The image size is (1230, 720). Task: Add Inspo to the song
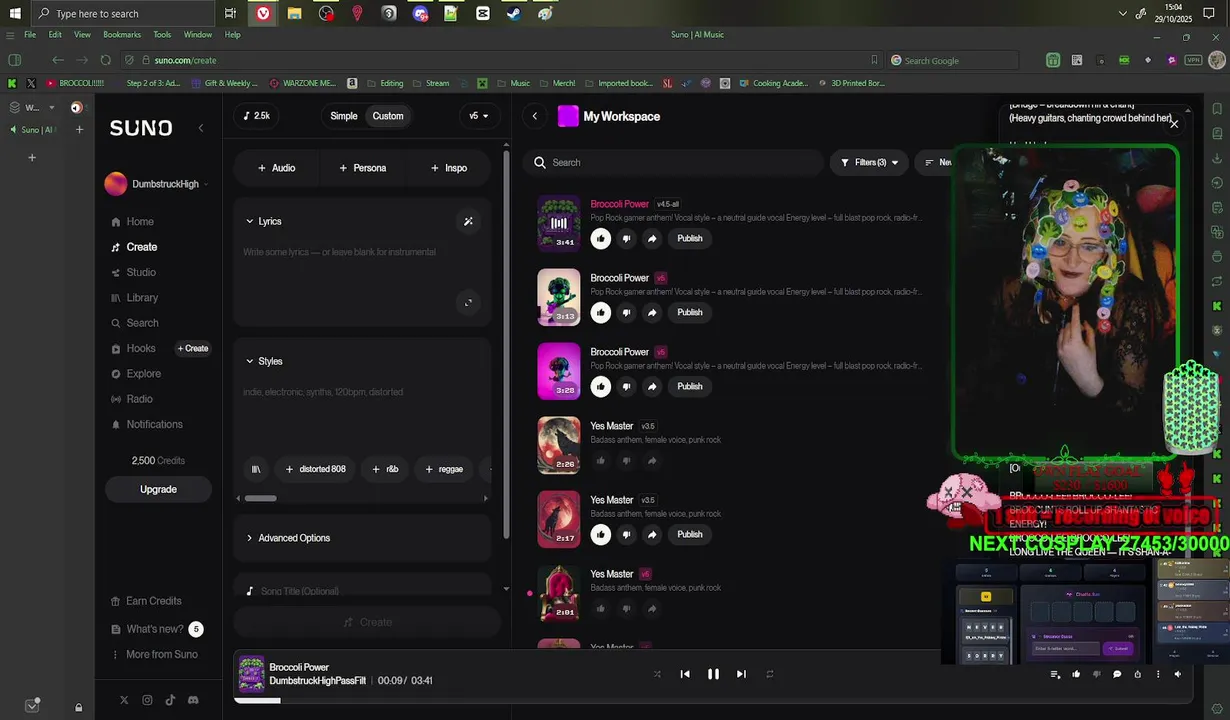[449, 168]
